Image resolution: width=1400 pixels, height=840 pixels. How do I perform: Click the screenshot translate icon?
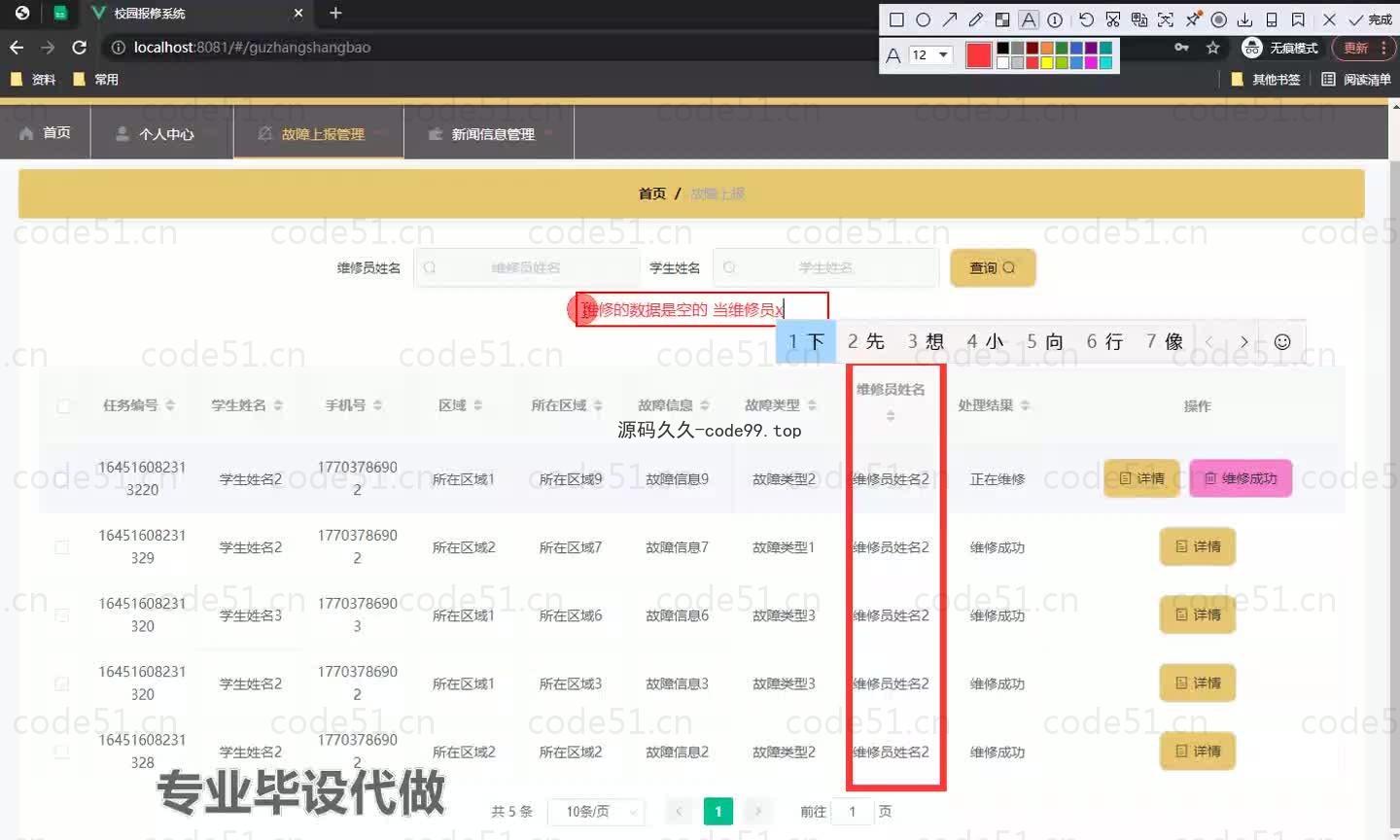pos(1138,19)
